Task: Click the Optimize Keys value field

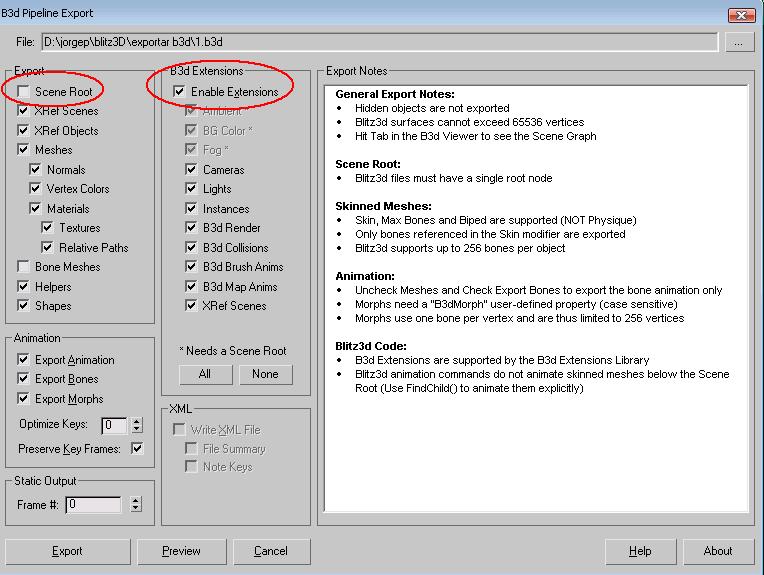Action: (115, 425)
